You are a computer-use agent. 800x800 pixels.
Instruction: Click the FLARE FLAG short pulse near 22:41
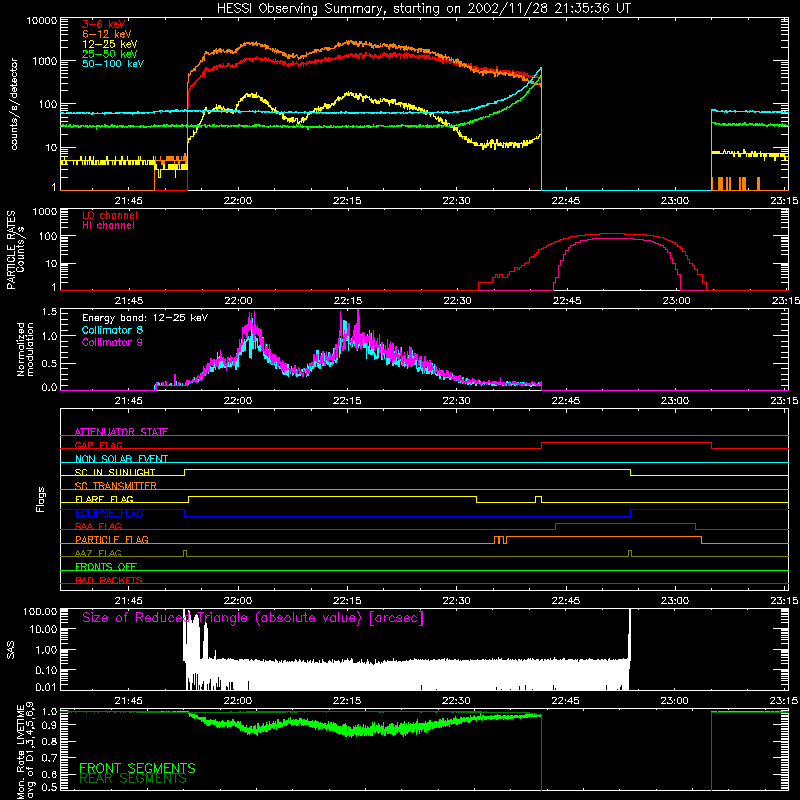(x=538, y=499)
